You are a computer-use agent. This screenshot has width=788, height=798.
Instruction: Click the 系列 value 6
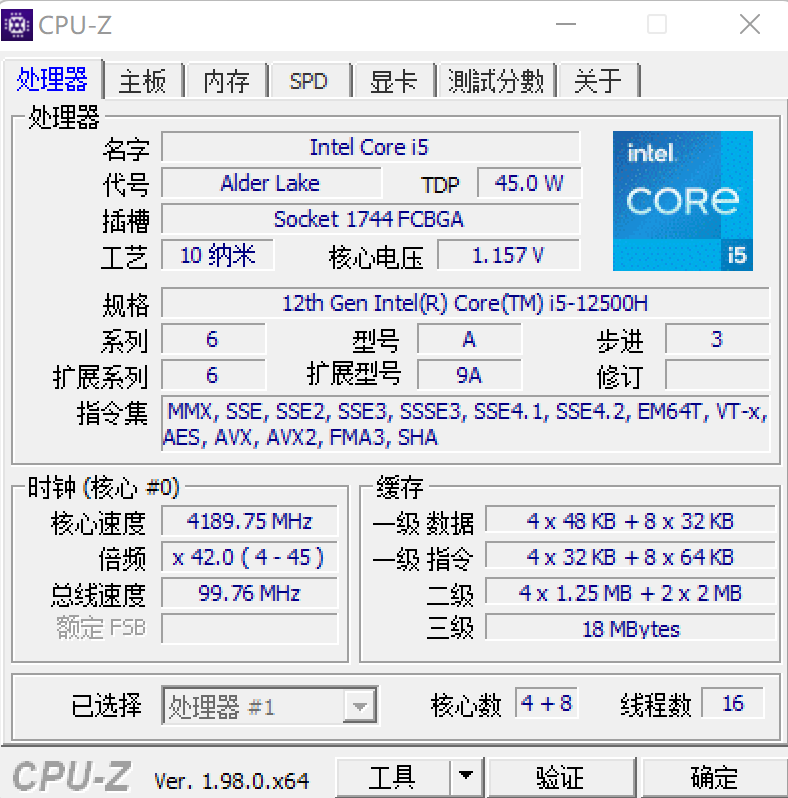click(213, 339)
